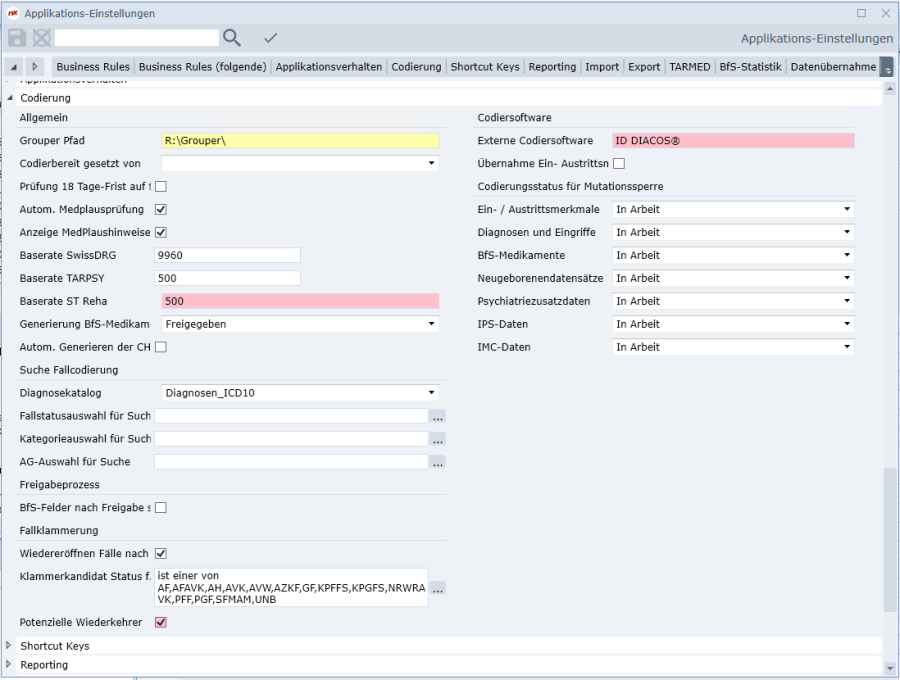This screenshot has width=900, height=680.
Task: Click the discard changes icon
Action: [41, 38]
